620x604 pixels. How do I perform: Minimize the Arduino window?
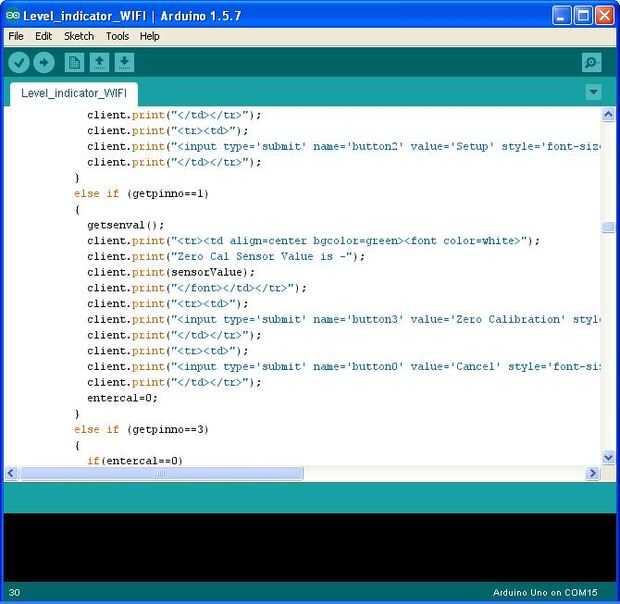(x=561, y=16)
